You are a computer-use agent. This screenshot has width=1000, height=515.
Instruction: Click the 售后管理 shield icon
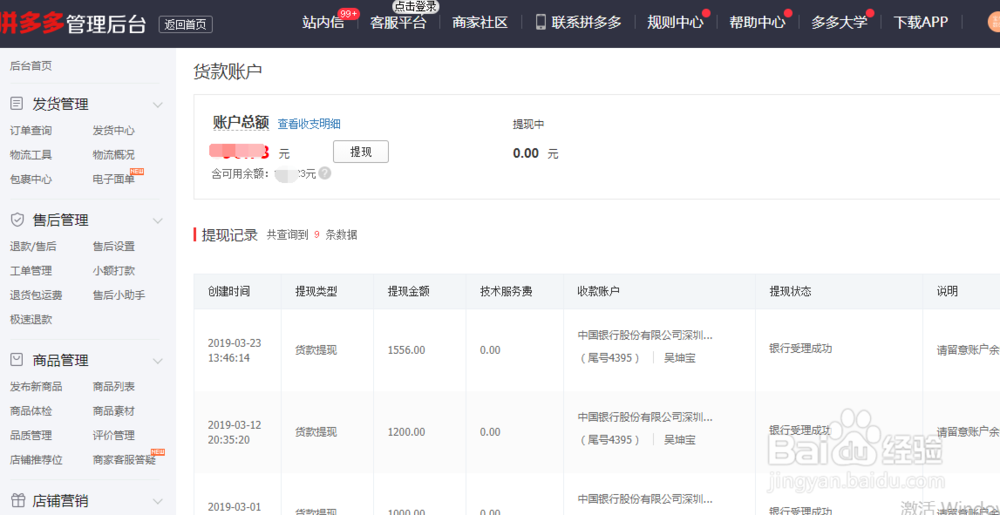(x=17, y=220)
